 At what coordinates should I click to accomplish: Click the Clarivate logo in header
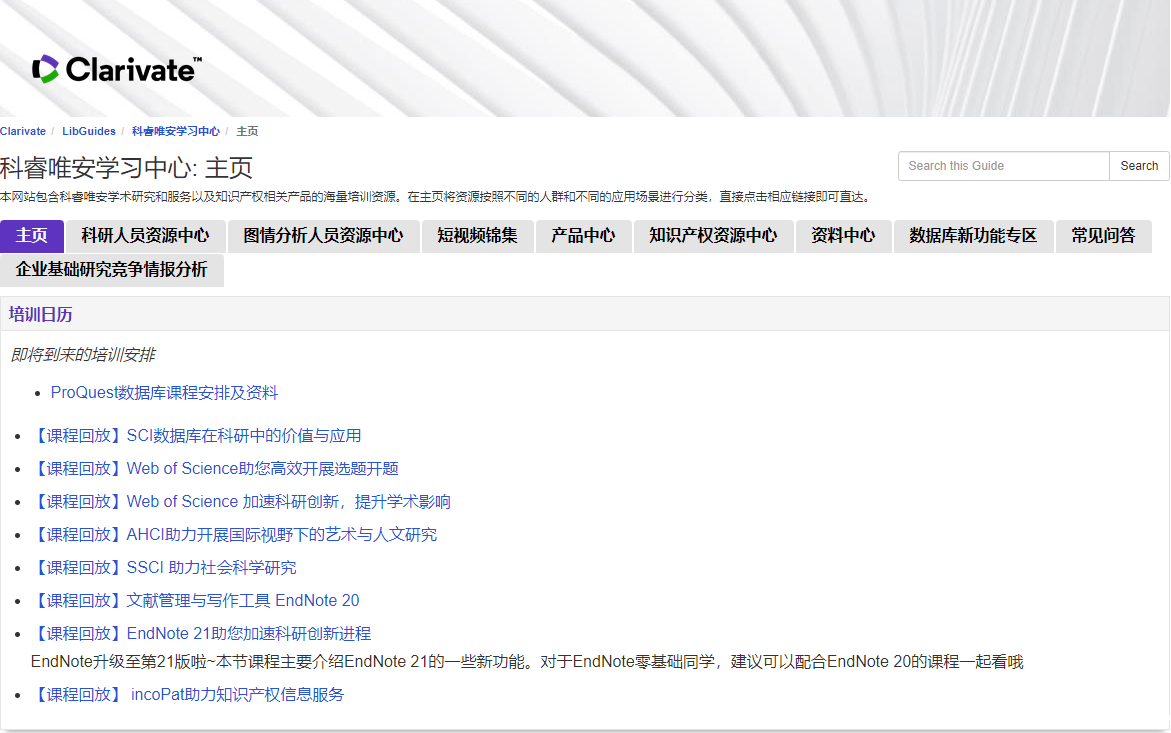click(x=116, y=69)
